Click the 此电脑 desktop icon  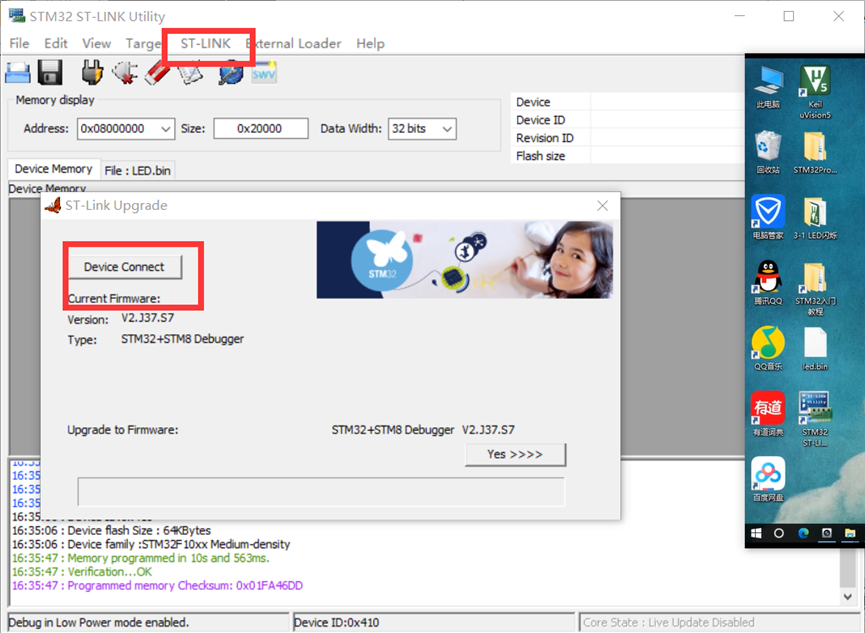(x=768, y=87)
